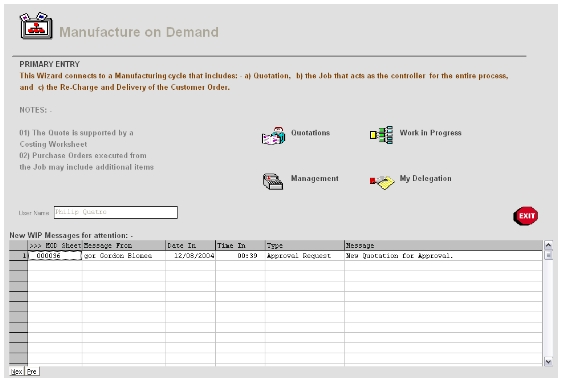Screen dimensions: 567x383
Task: Focus the User Name input field
Action: coord(116,212)
